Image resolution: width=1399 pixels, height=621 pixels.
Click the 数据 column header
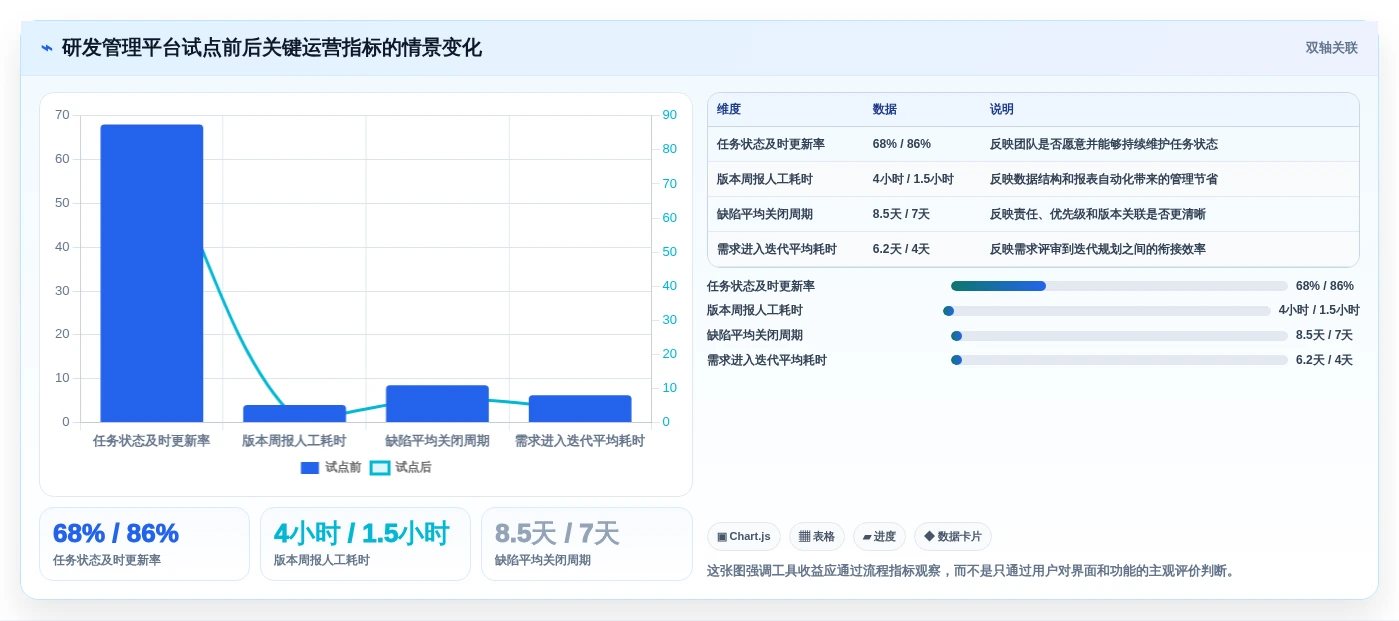click(885, 110)
